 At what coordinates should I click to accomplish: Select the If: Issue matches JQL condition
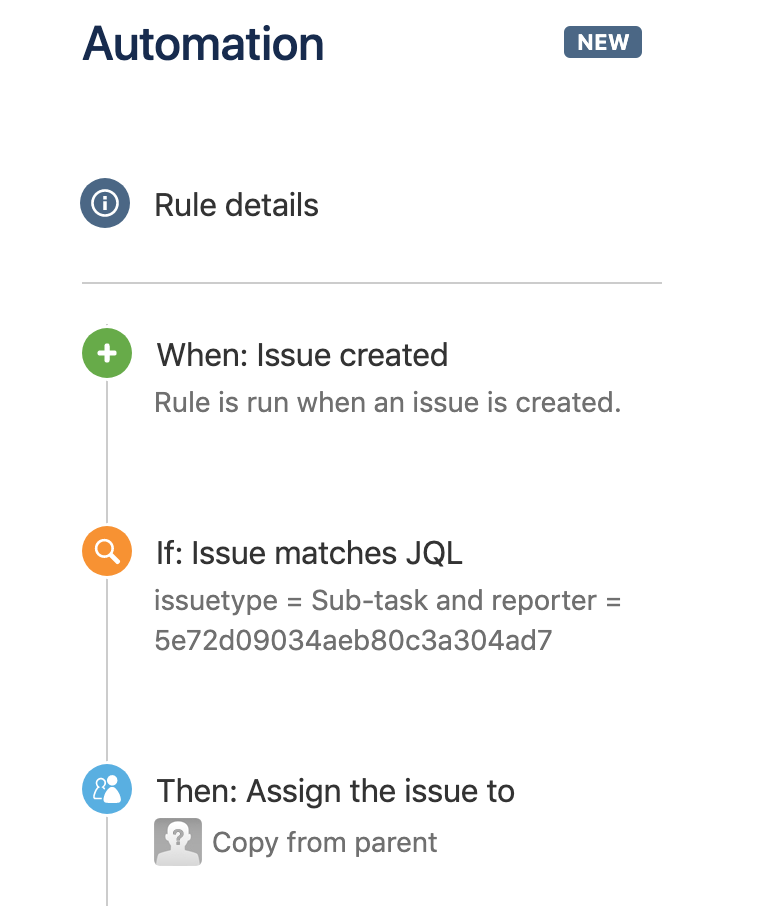tap(309, 553)
